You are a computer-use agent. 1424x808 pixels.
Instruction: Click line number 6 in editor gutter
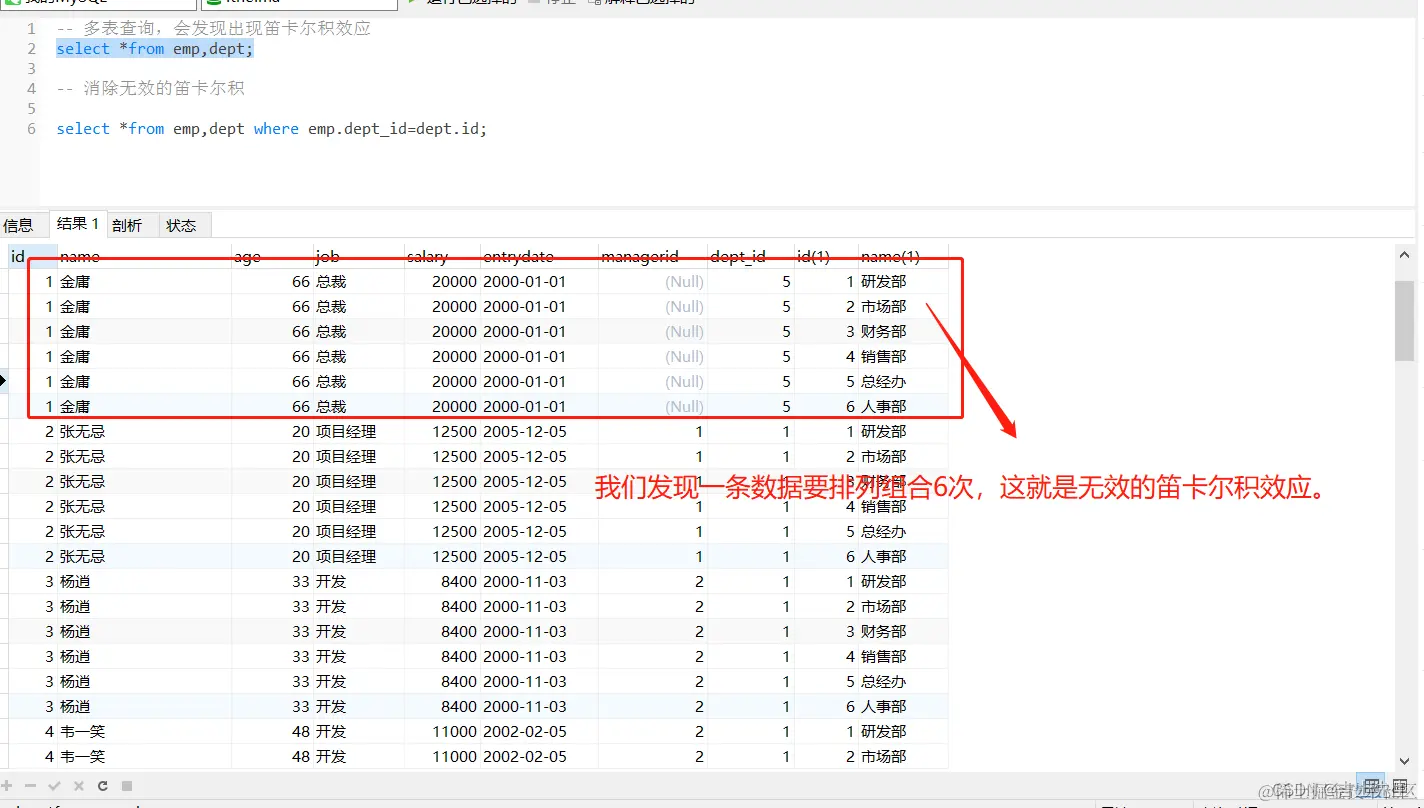coord(31,129)
